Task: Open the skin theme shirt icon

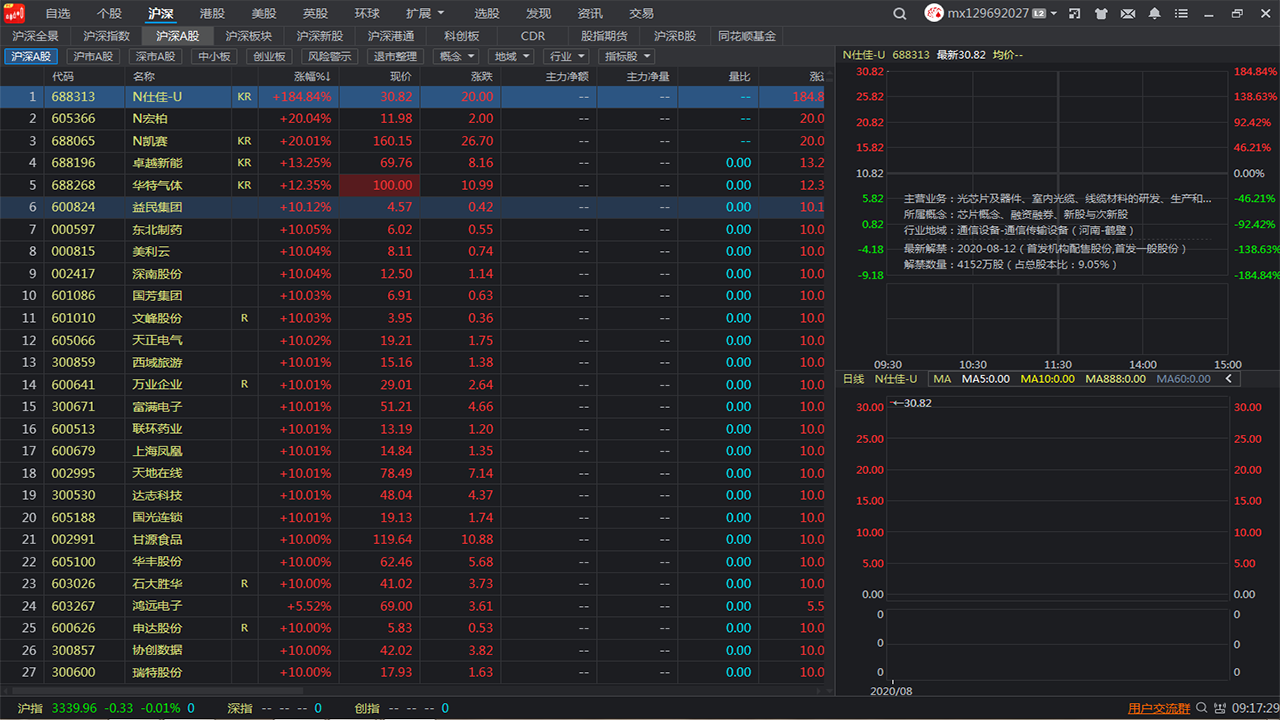Action: [x=1101, y=13]
